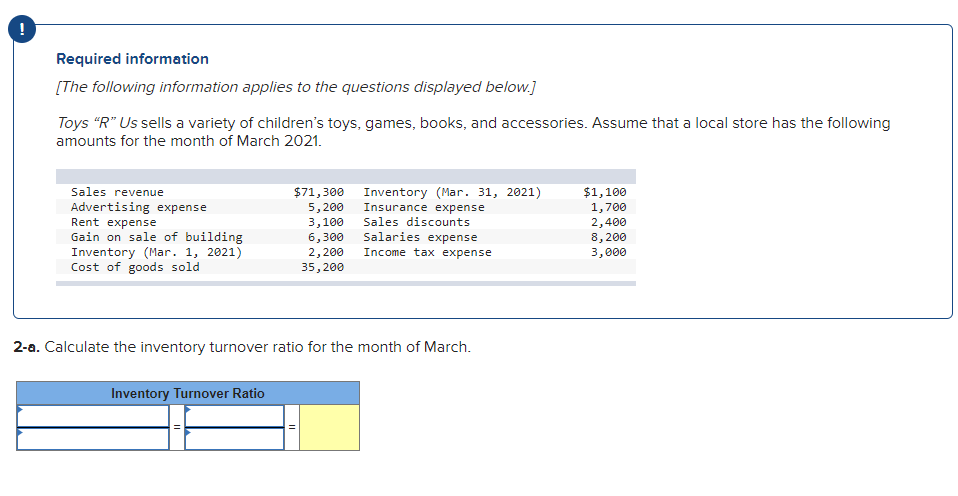This screenshot has width=958, height=496.
Task: Select the Income tax expense label
Action: tap(428, 252)
